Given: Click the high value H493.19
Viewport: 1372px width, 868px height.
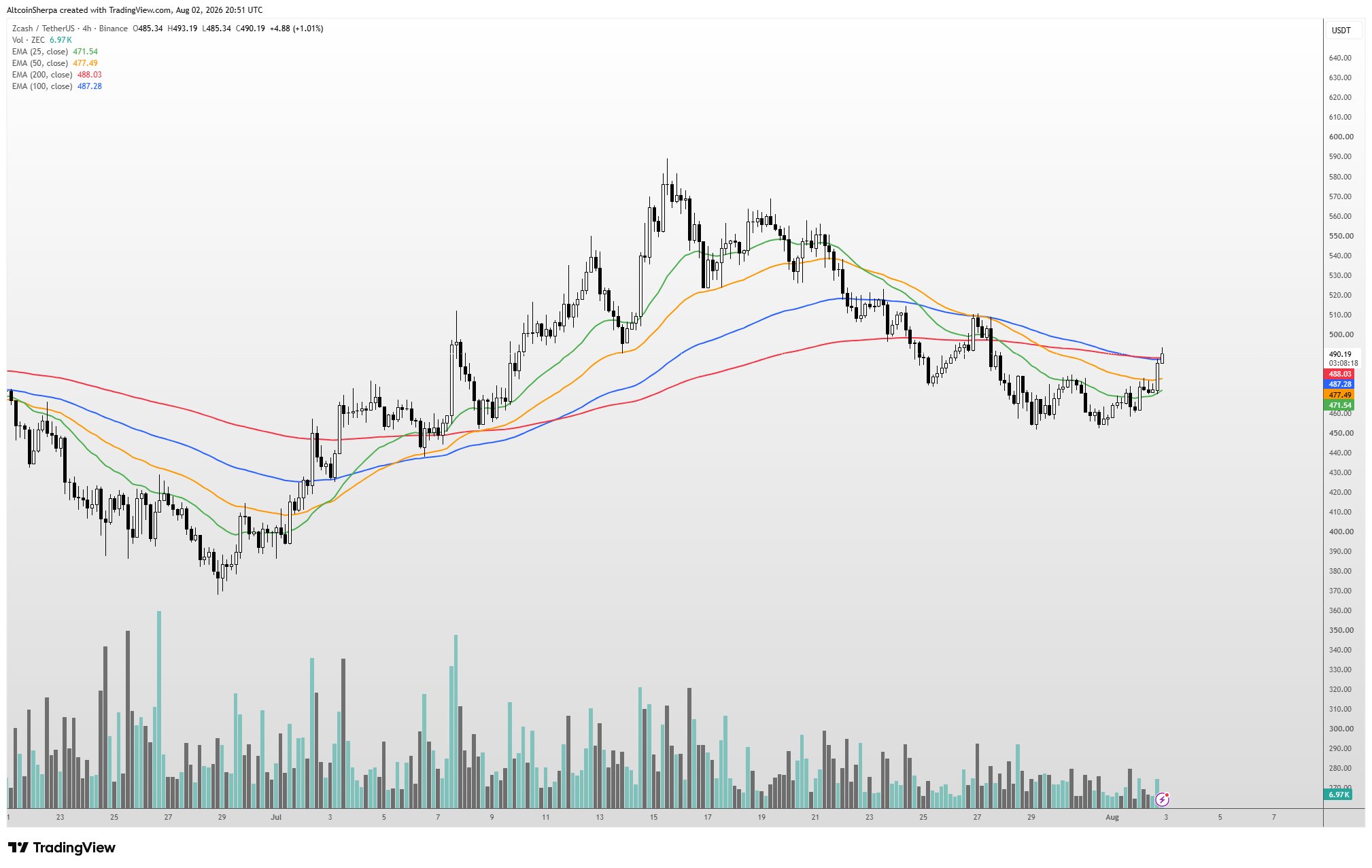Looking at the screenshot, I should pos(182,29).
